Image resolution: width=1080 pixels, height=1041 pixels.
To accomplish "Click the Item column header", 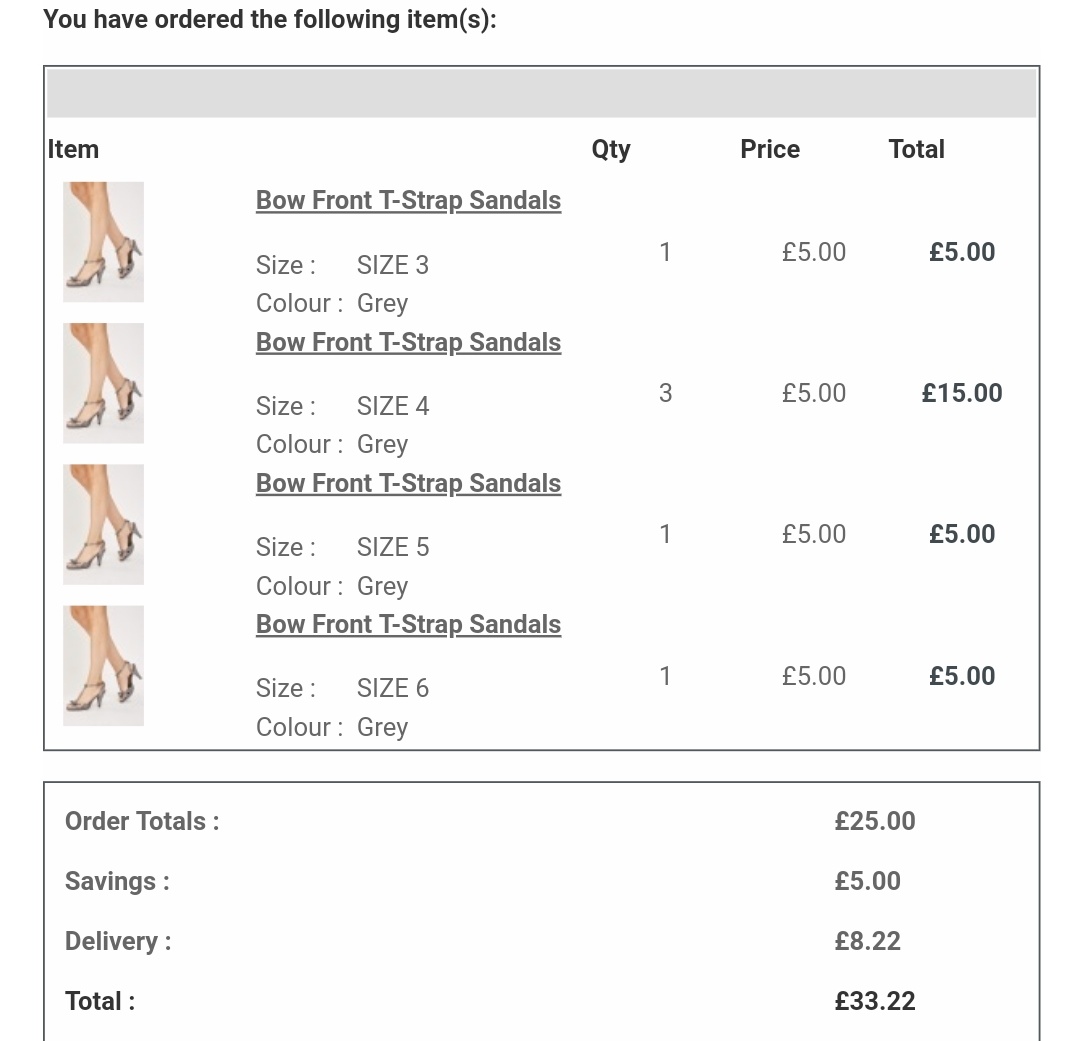I will click(x=73, y=149).
